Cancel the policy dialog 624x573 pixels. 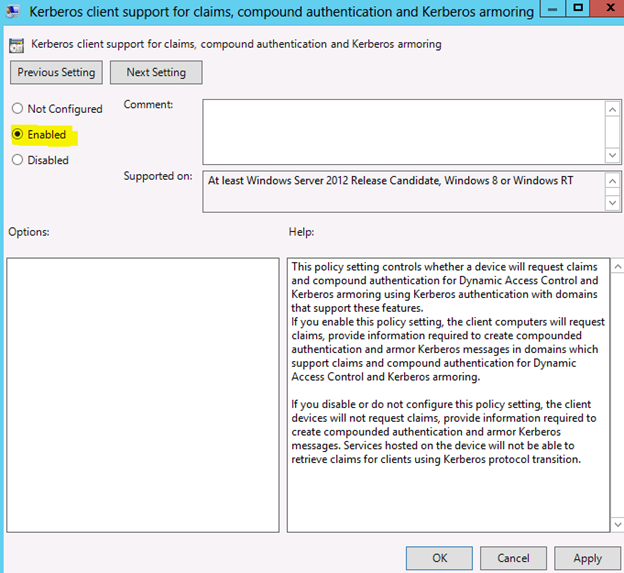(513, 558)
